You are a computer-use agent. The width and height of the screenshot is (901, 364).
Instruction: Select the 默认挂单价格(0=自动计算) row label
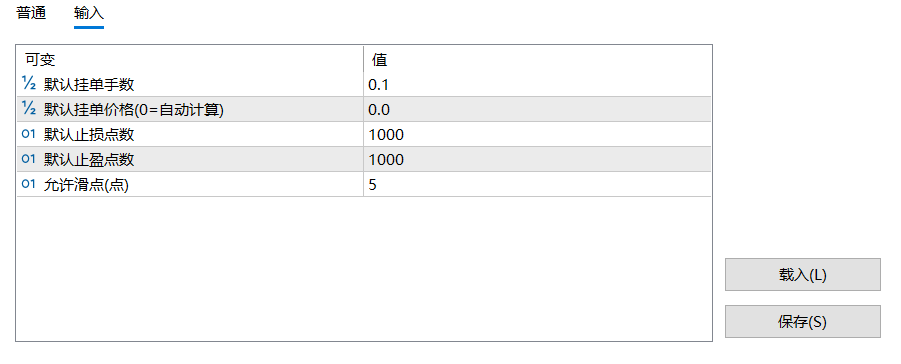point(134,109)
